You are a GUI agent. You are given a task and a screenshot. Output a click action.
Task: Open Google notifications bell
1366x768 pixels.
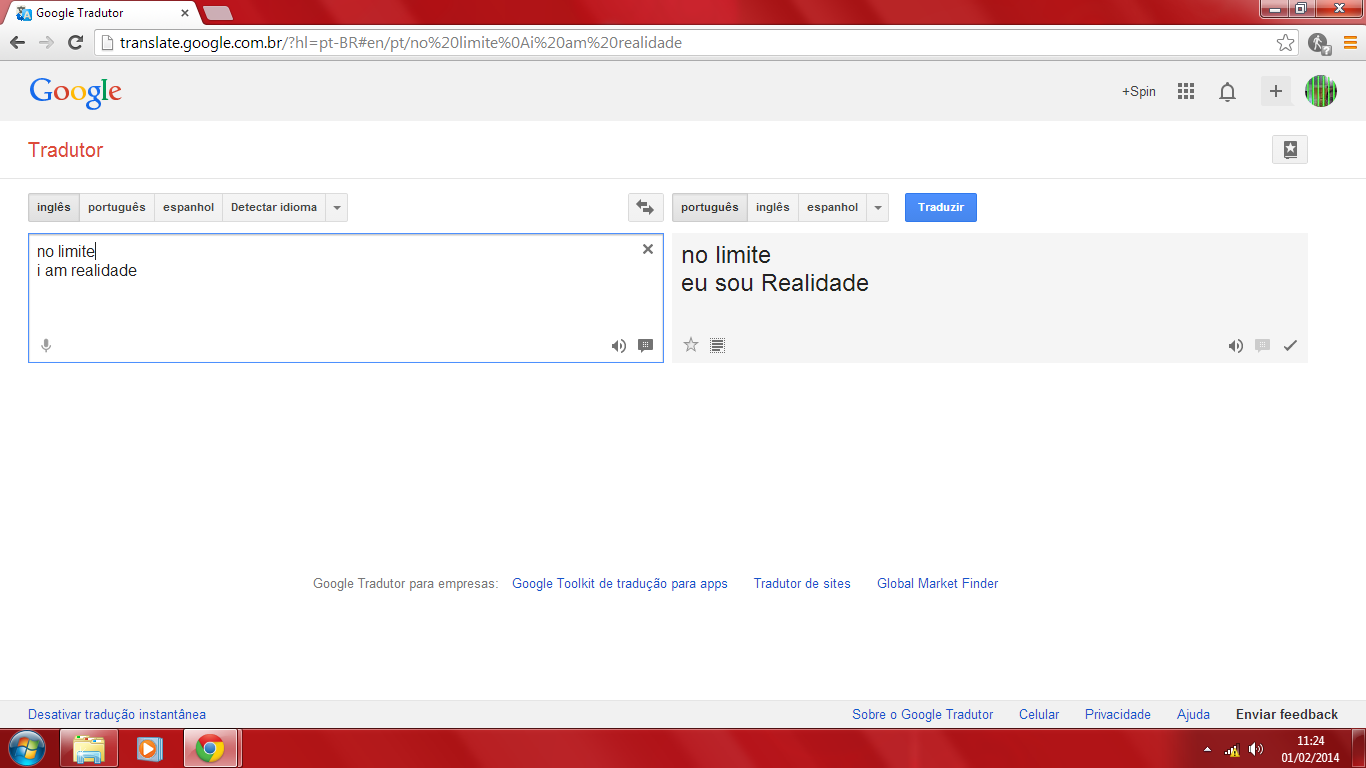click(1227, 92)
